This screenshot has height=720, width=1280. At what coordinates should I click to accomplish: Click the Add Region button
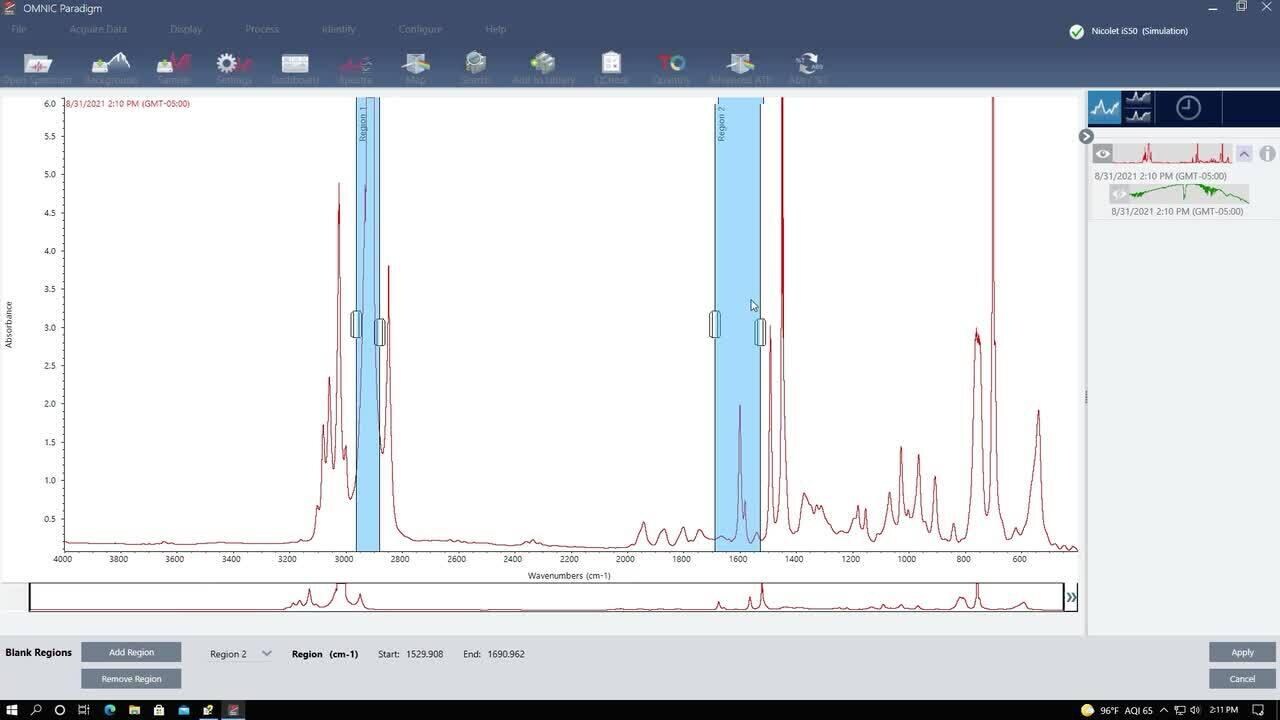(x=131, y=652)
